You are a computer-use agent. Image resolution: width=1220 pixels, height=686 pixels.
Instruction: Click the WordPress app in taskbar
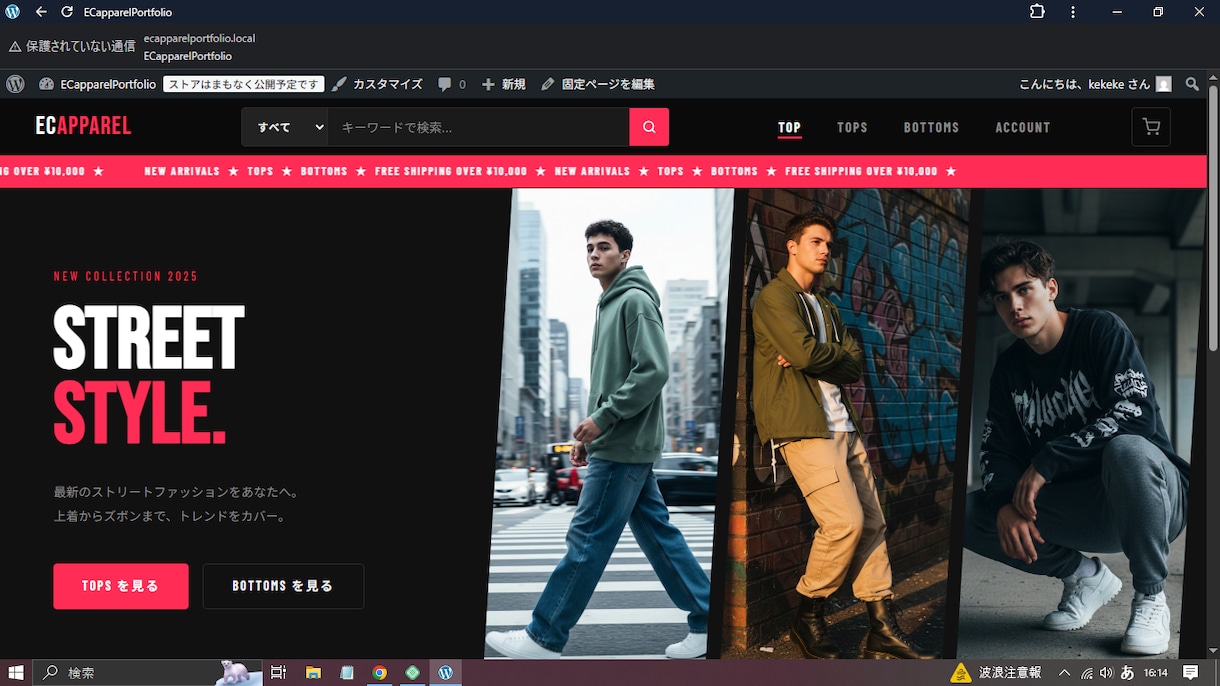[446, 672]
